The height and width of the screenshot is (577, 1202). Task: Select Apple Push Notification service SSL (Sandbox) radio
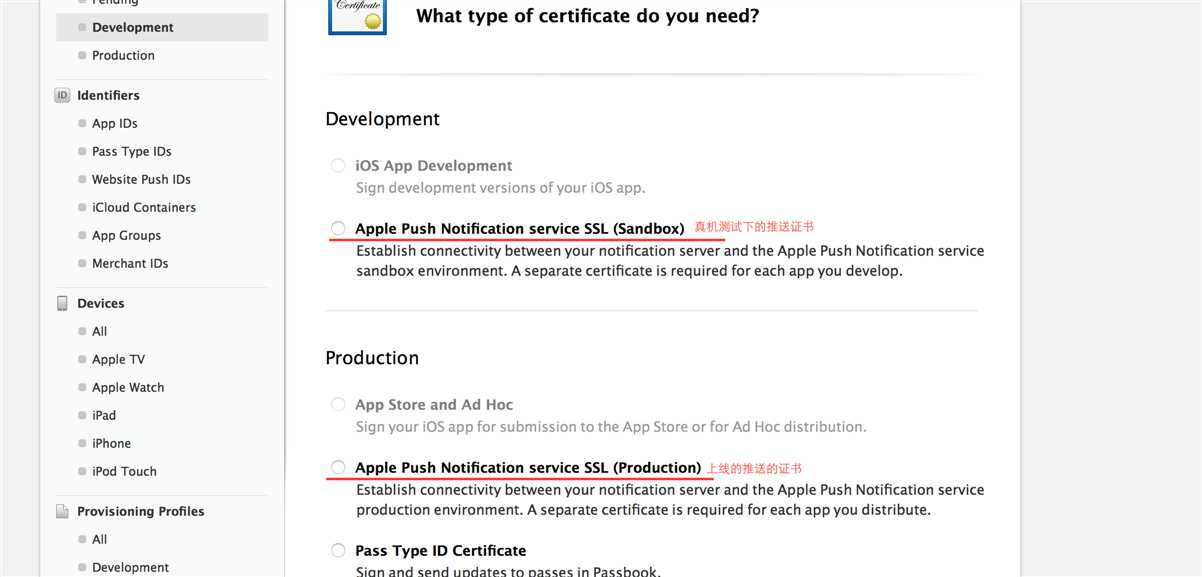click(x=338, y=229)
